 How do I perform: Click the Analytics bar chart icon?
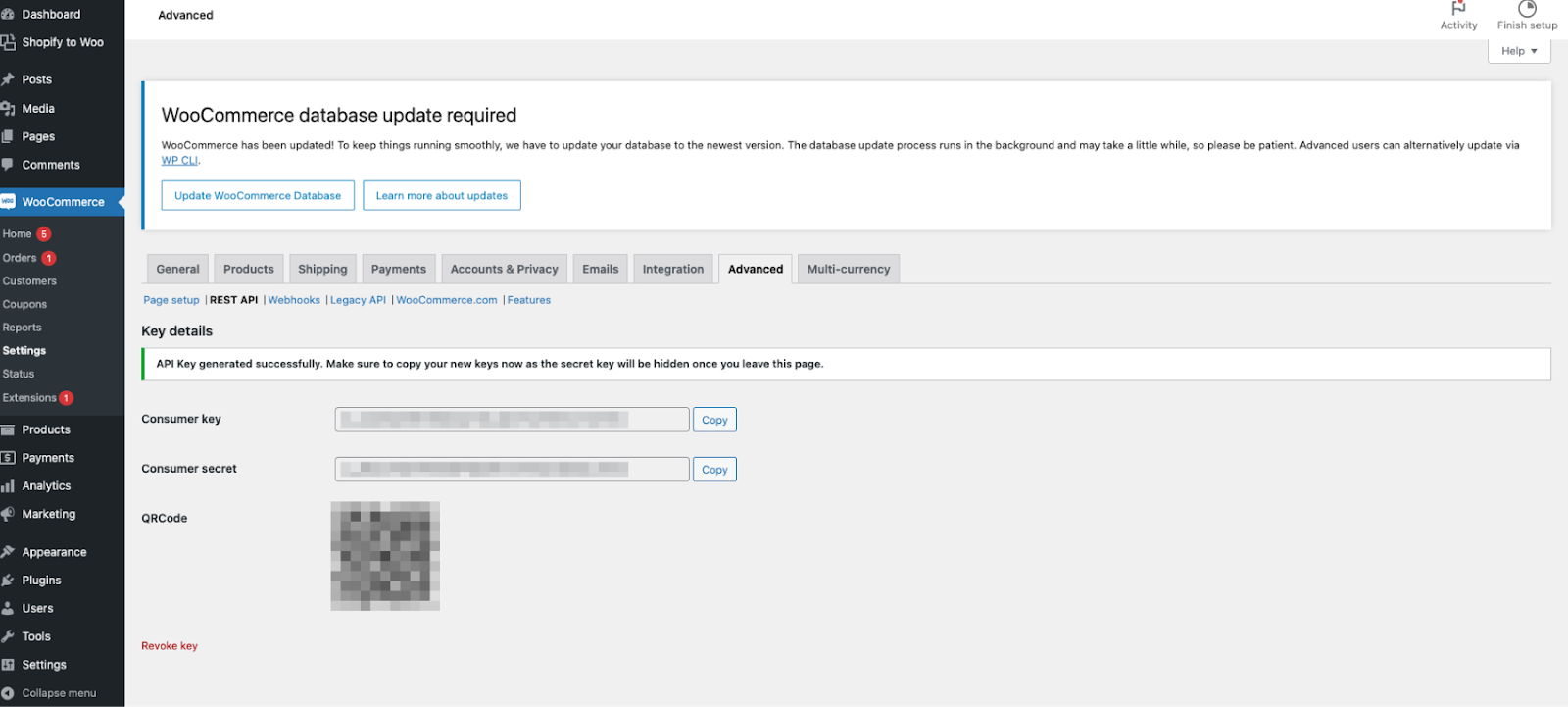coord(8,486)
